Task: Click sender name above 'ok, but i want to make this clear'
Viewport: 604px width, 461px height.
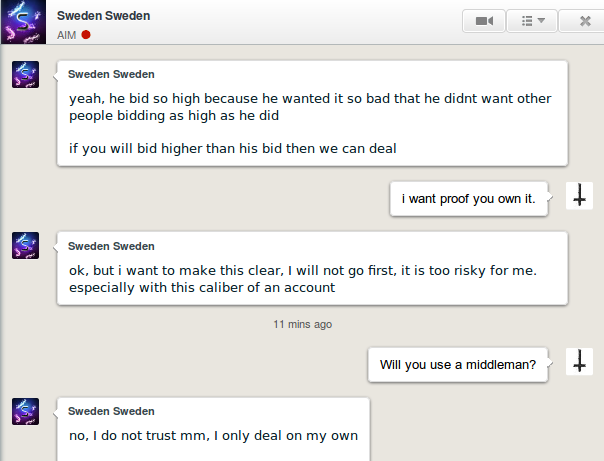Action: point(111,246)
